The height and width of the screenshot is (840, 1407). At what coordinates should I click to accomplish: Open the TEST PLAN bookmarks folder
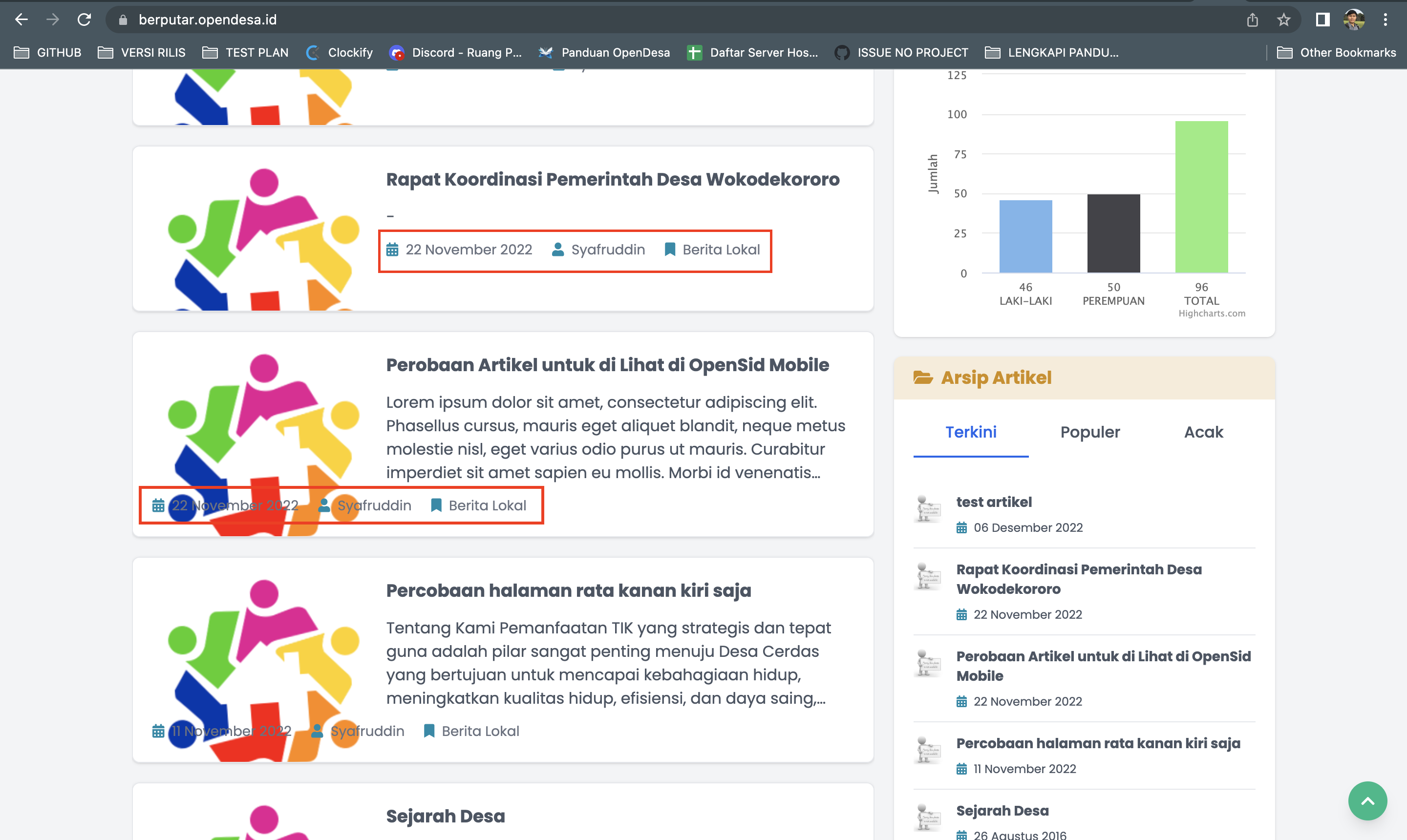(x=245, y=52)
